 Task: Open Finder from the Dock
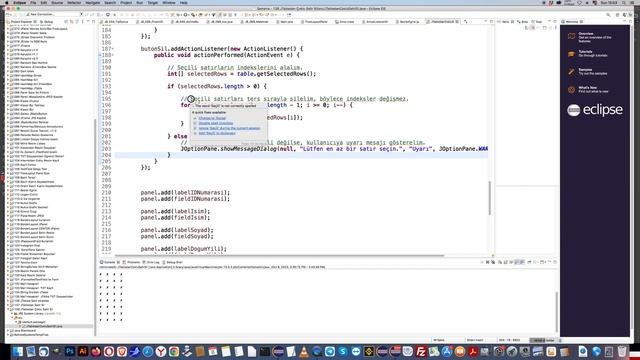tap(18, 351)
